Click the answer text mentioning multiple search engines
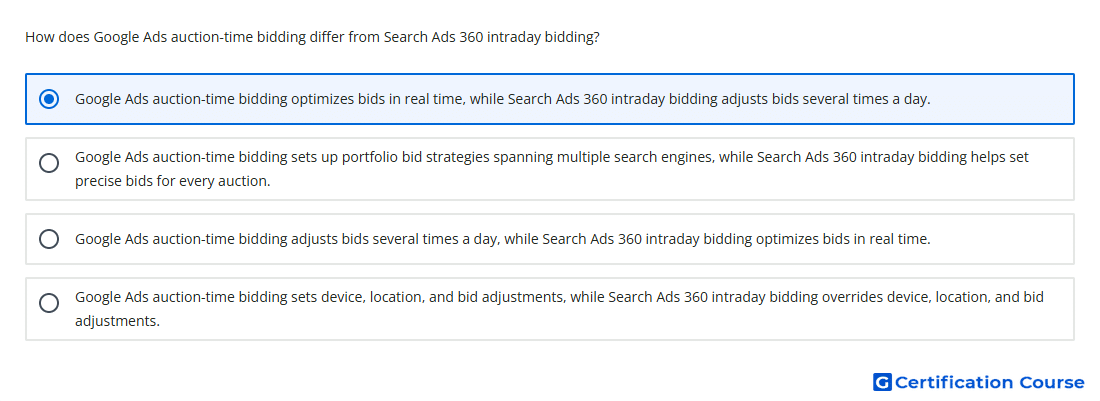The height and width of the screenshot is (401, 1100). 551,169
